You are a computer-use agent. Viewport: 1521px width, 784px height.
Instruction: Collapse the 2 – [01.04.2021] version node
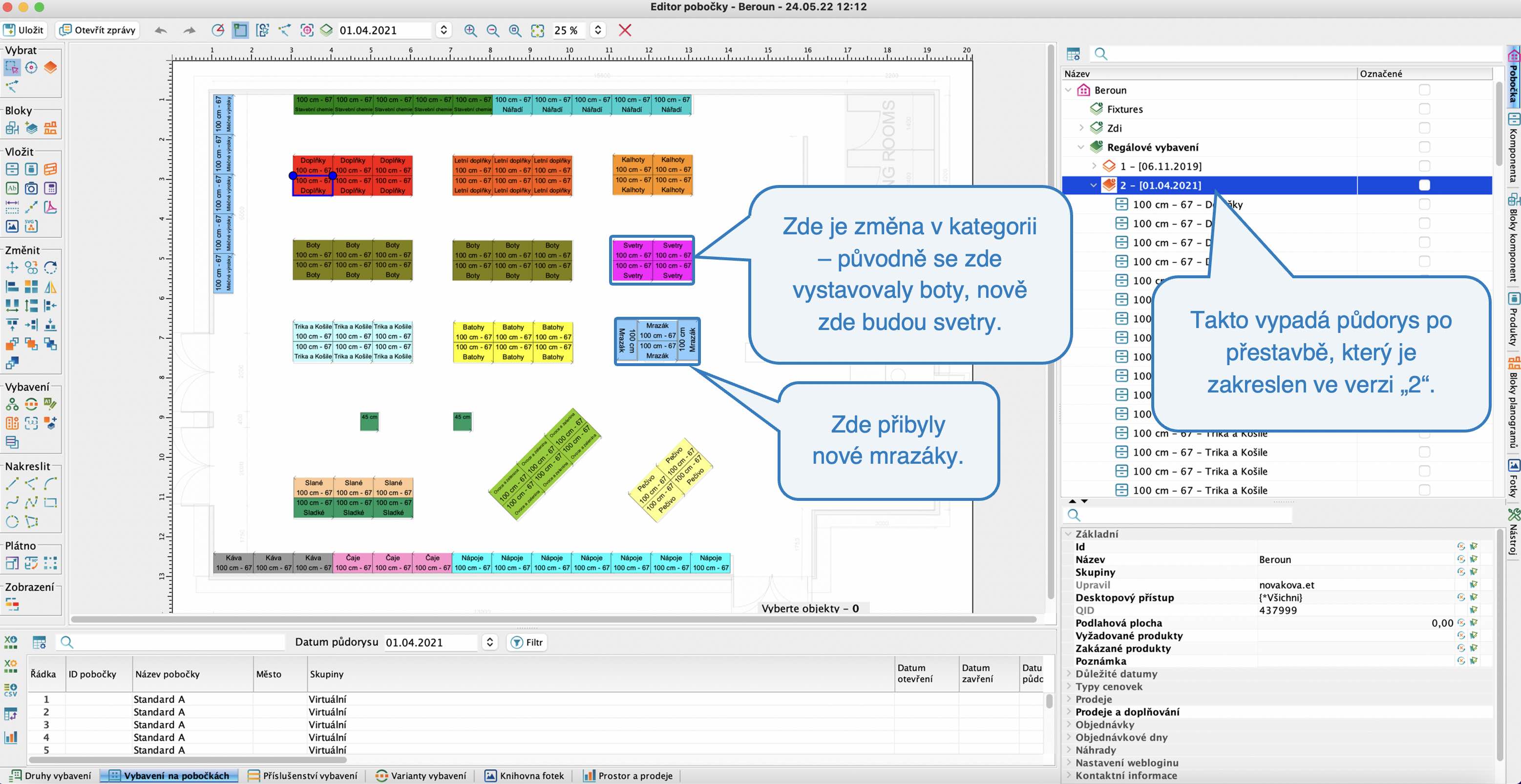1094,185
